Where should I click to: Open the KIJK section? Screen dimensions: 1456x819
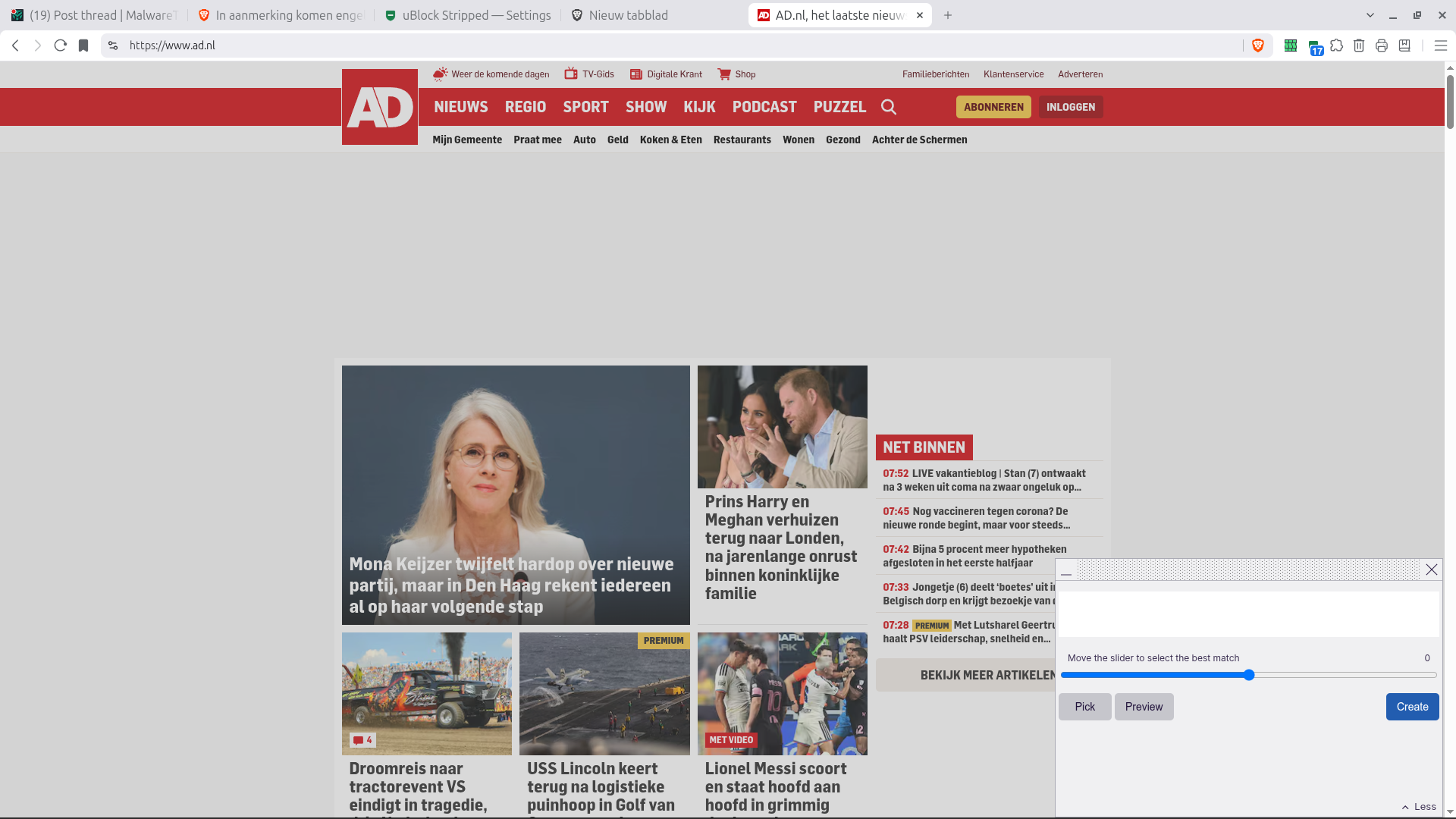pos(700,107)
